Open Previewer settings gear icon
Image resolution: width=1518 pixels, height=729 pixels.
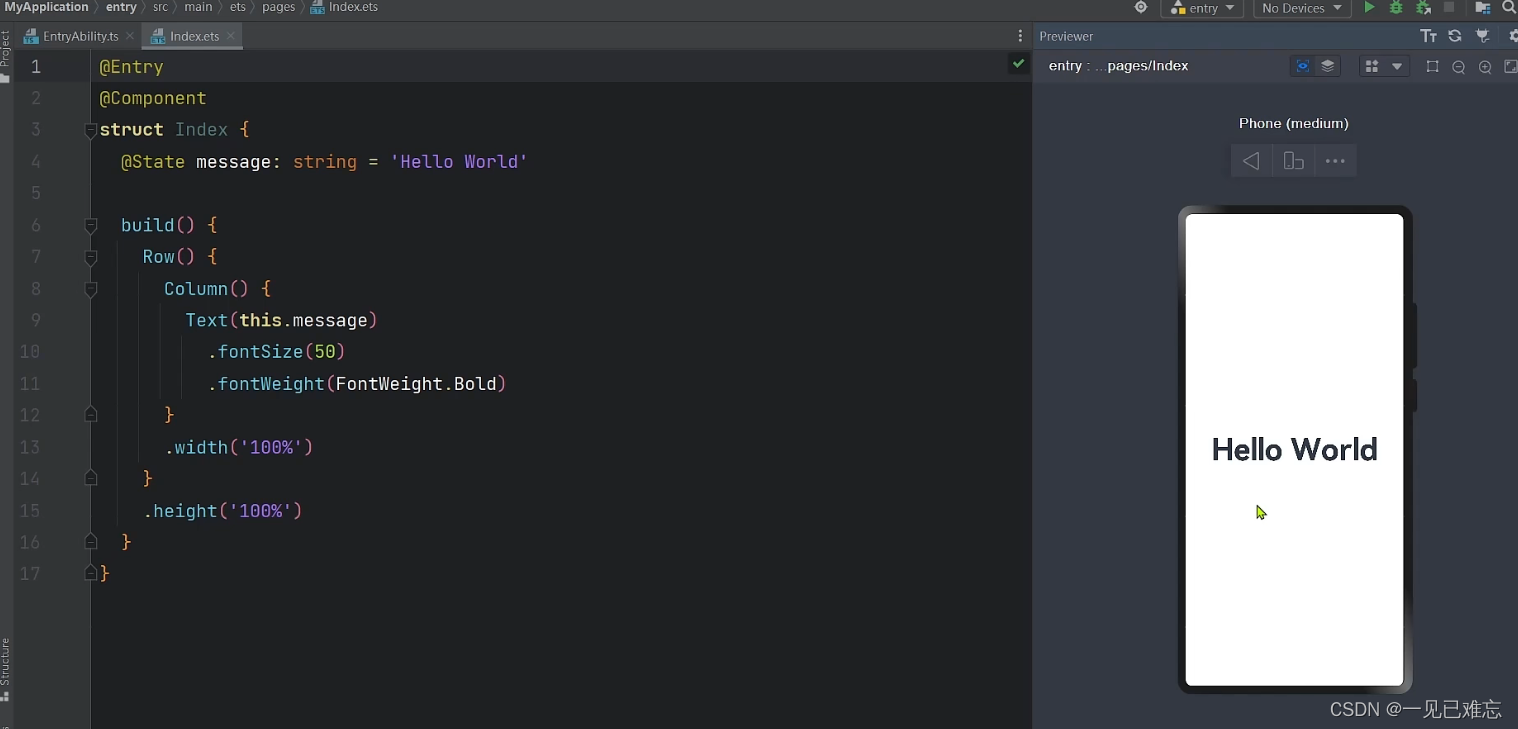1512,36
